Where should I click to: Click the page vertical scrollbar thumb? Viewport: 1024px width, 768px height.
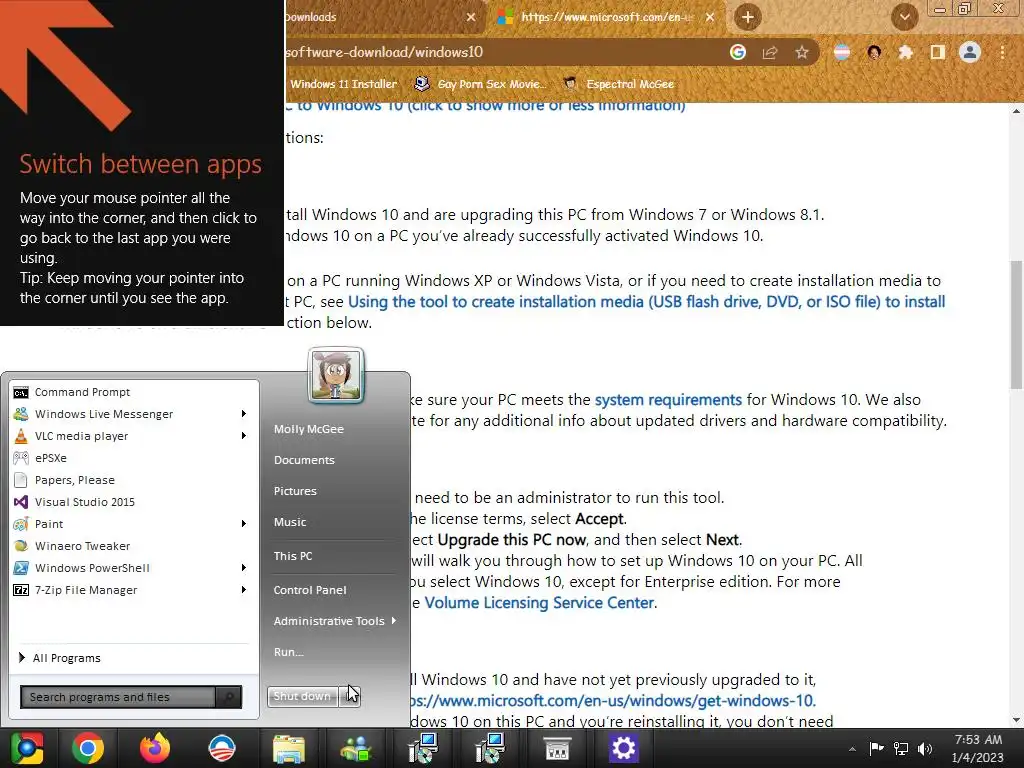[1016, 325]
